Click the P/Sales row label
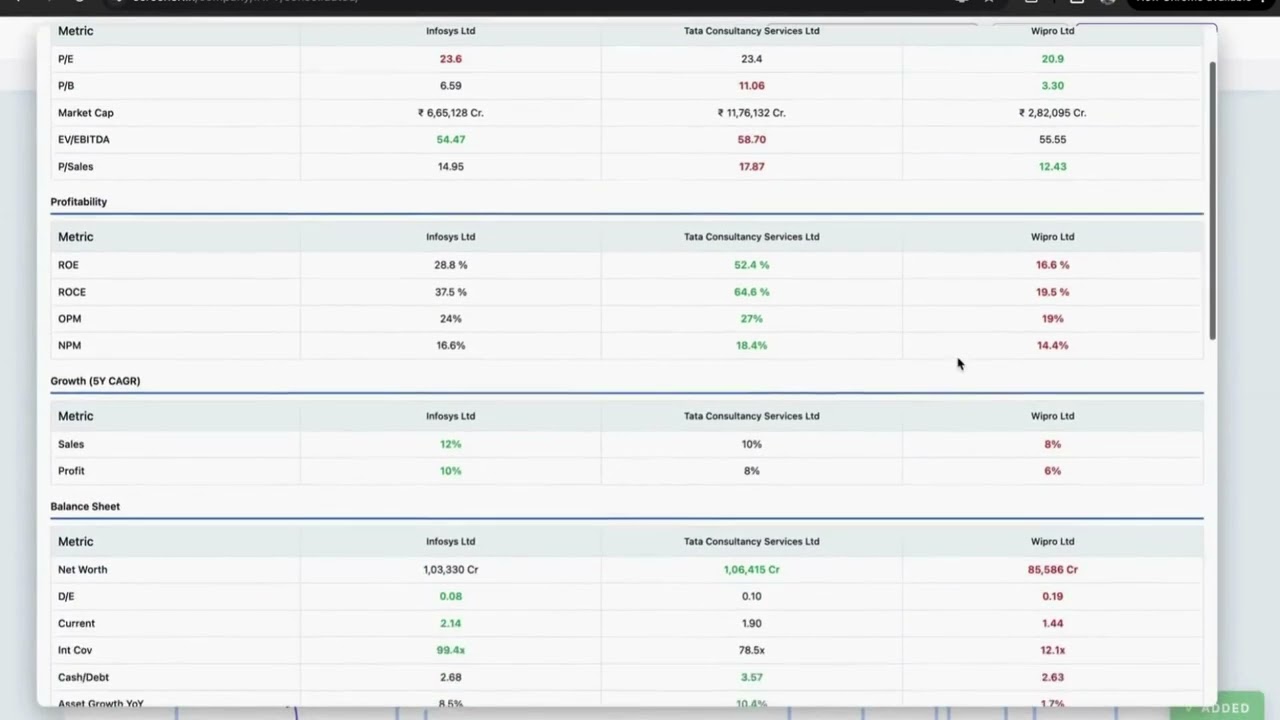This screenshot has width=1280, height=720. (76, 167)
